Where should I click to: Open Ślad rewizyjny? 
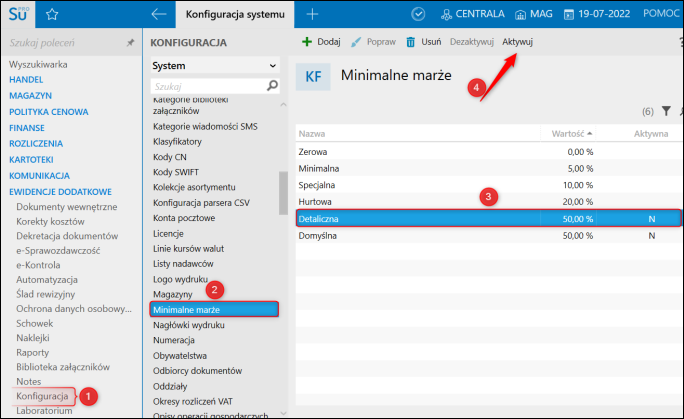point(46,294)
